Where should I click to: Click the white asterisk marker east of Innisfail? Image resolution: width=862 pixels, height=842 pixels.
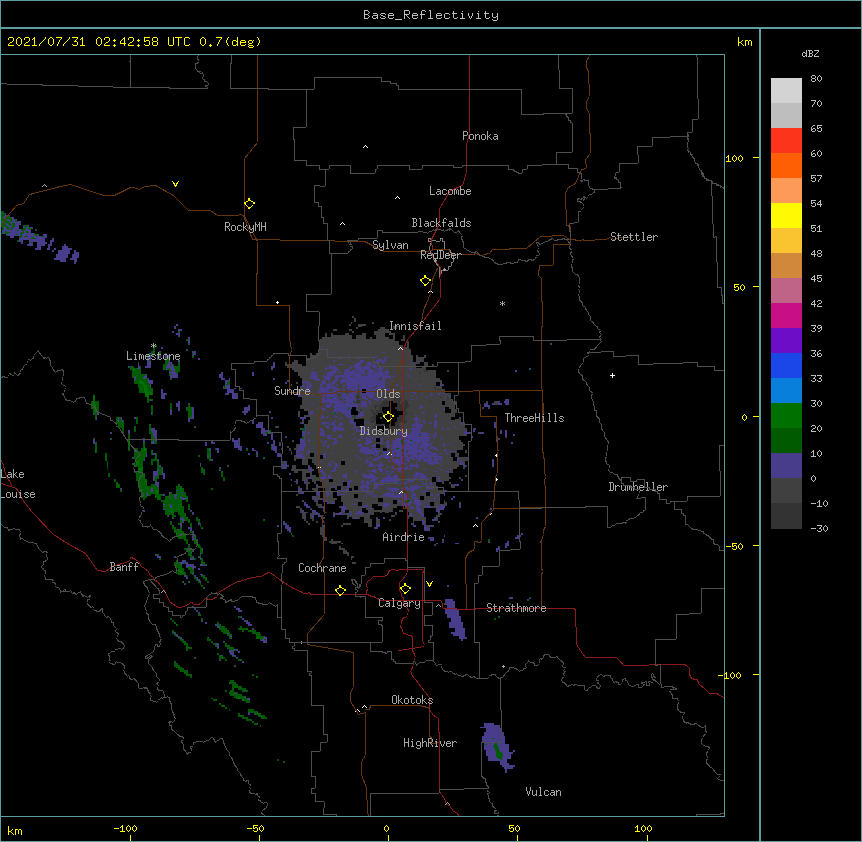click(502, 303)
